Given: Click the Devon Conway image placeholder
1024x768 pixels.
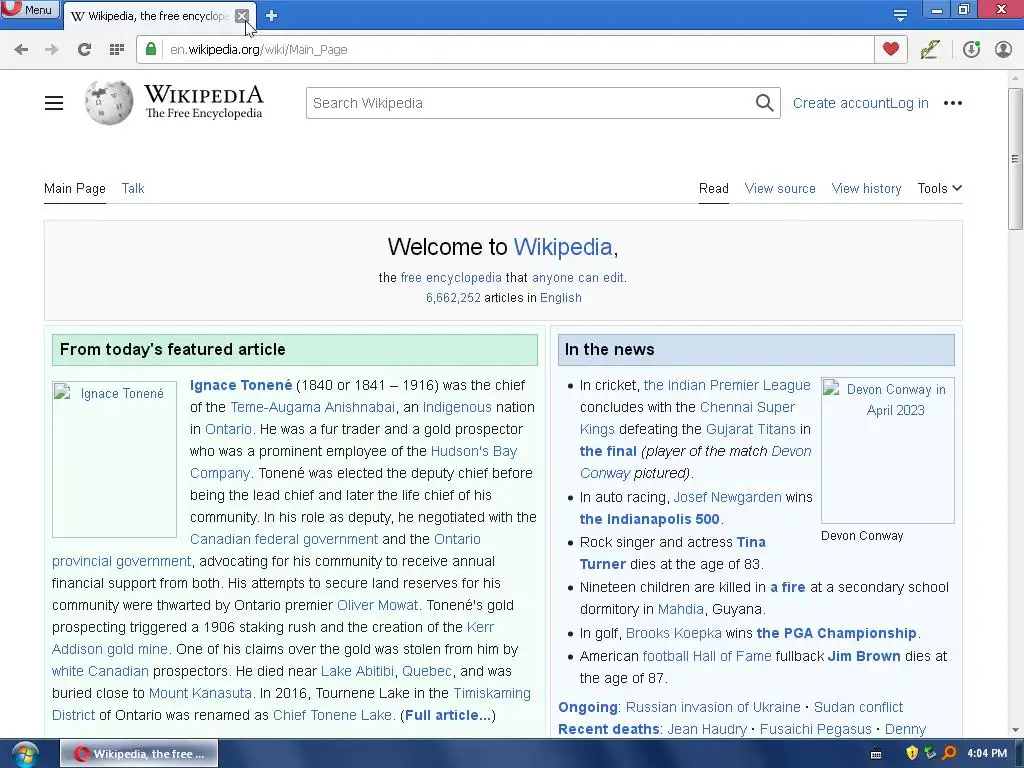Looking at the screenshot, I should pyautogui.click(x=888, y=450).
